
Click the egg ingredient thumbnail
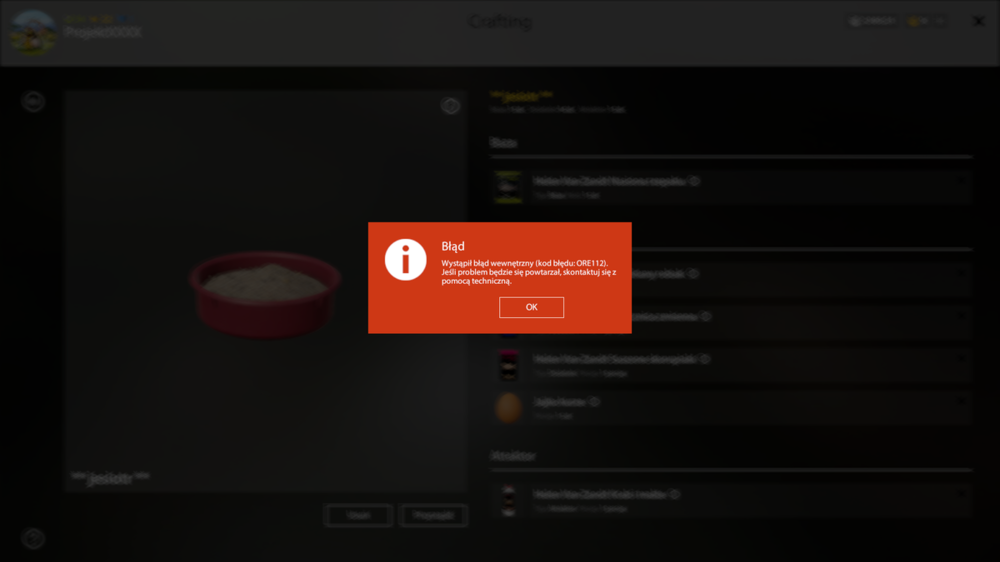509,407
